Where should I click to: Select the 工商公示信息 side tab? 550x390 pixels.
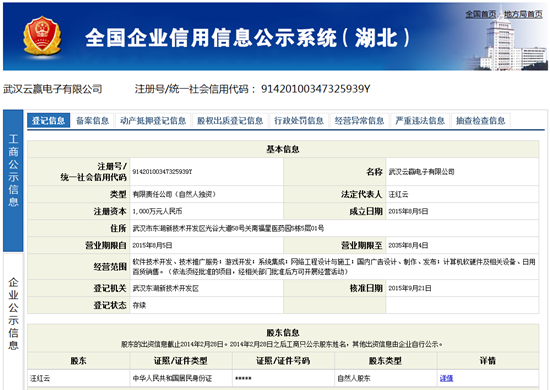13,181
